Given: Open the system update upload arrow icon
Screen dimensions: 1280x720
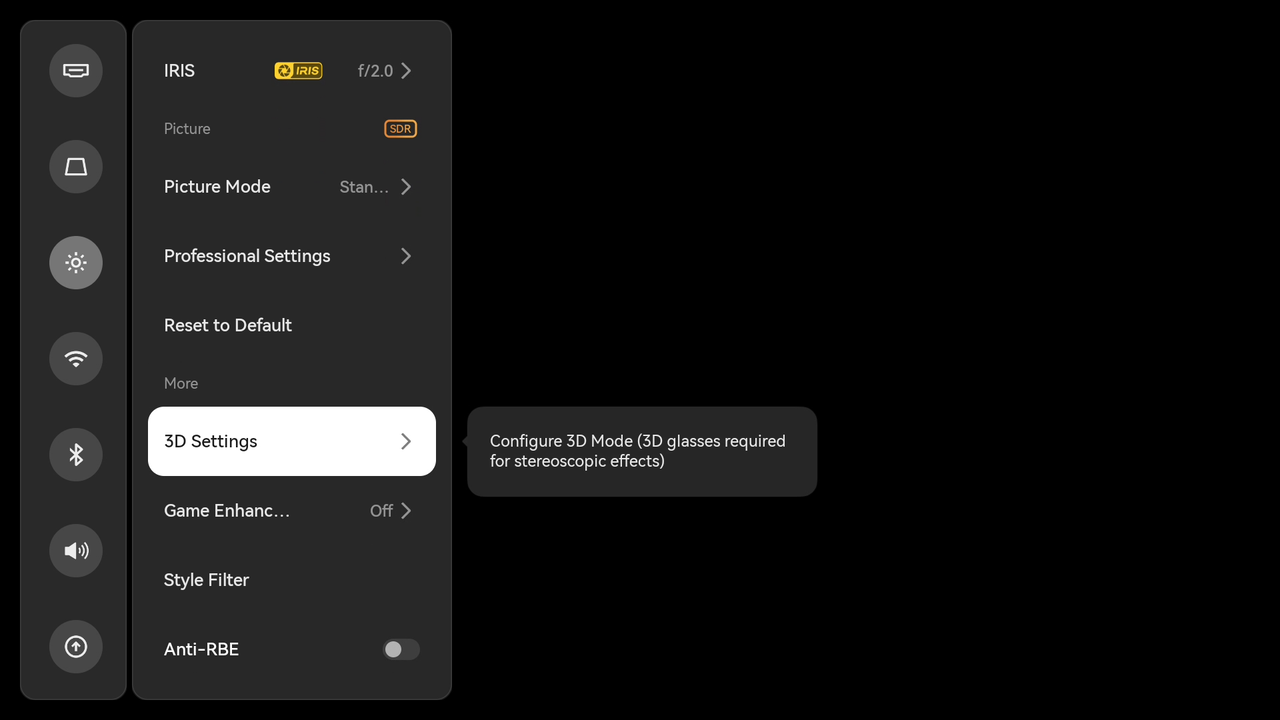Looking at the screenshot, I should coord(76,646).
